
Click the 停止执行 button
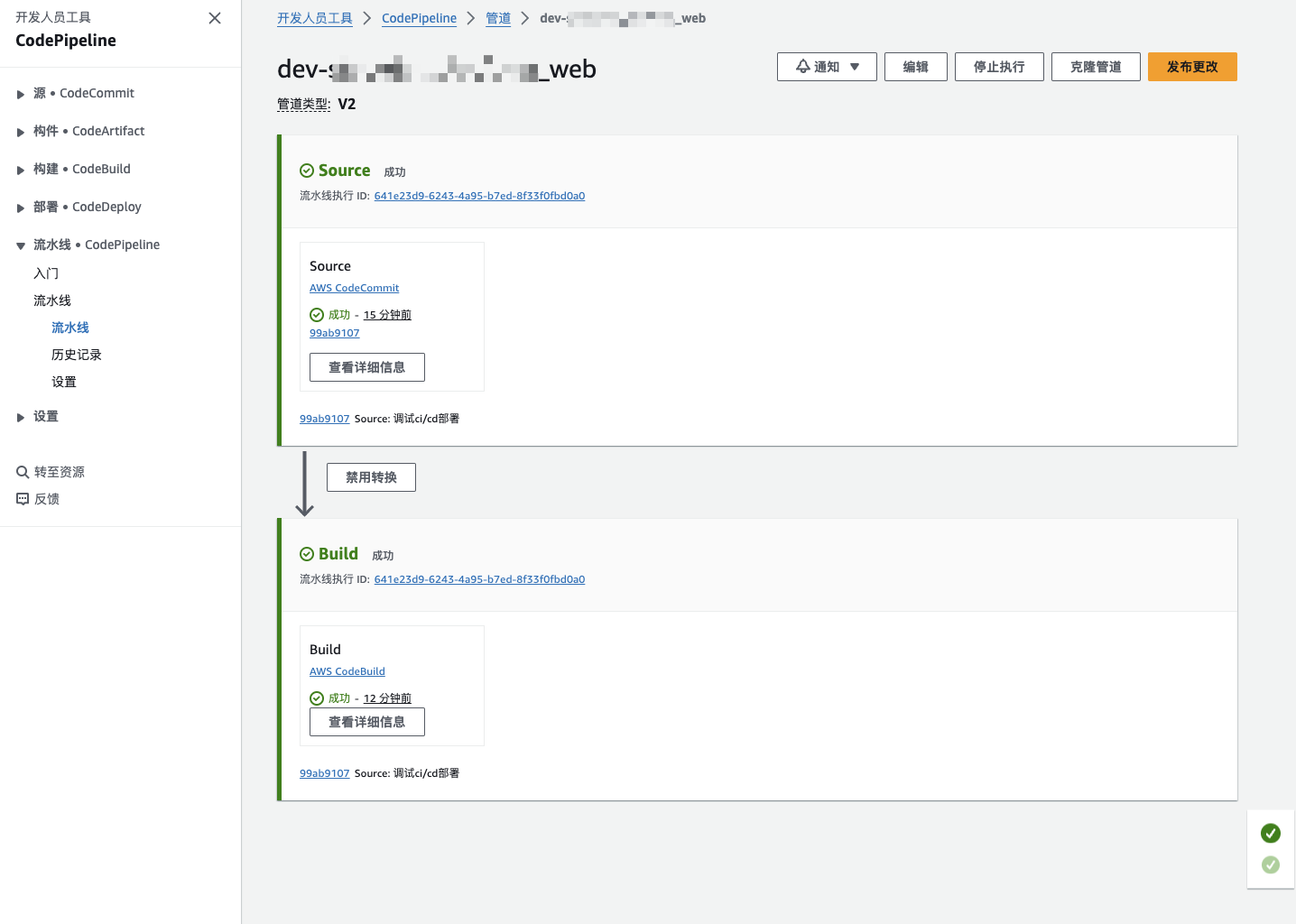[x=999, y=67]
